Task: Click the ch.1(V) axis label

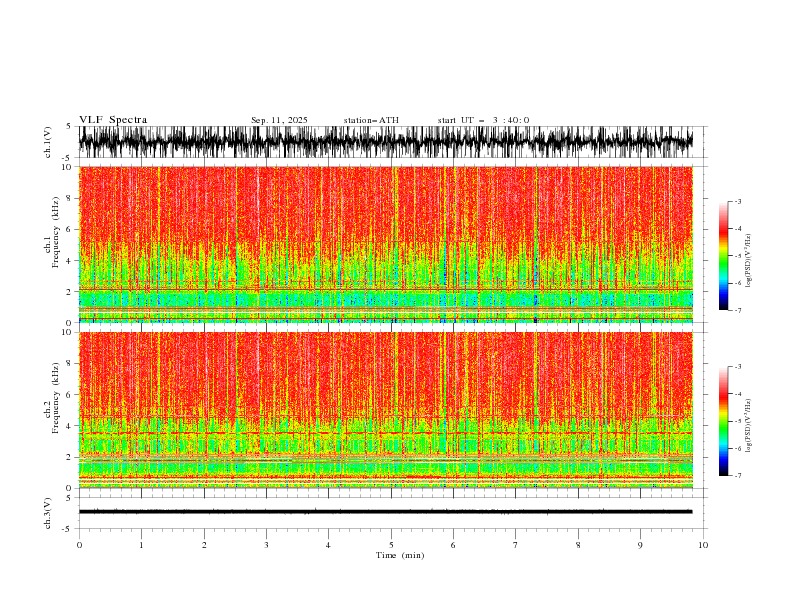Action: pyautogui.click(x=48, y=142)
